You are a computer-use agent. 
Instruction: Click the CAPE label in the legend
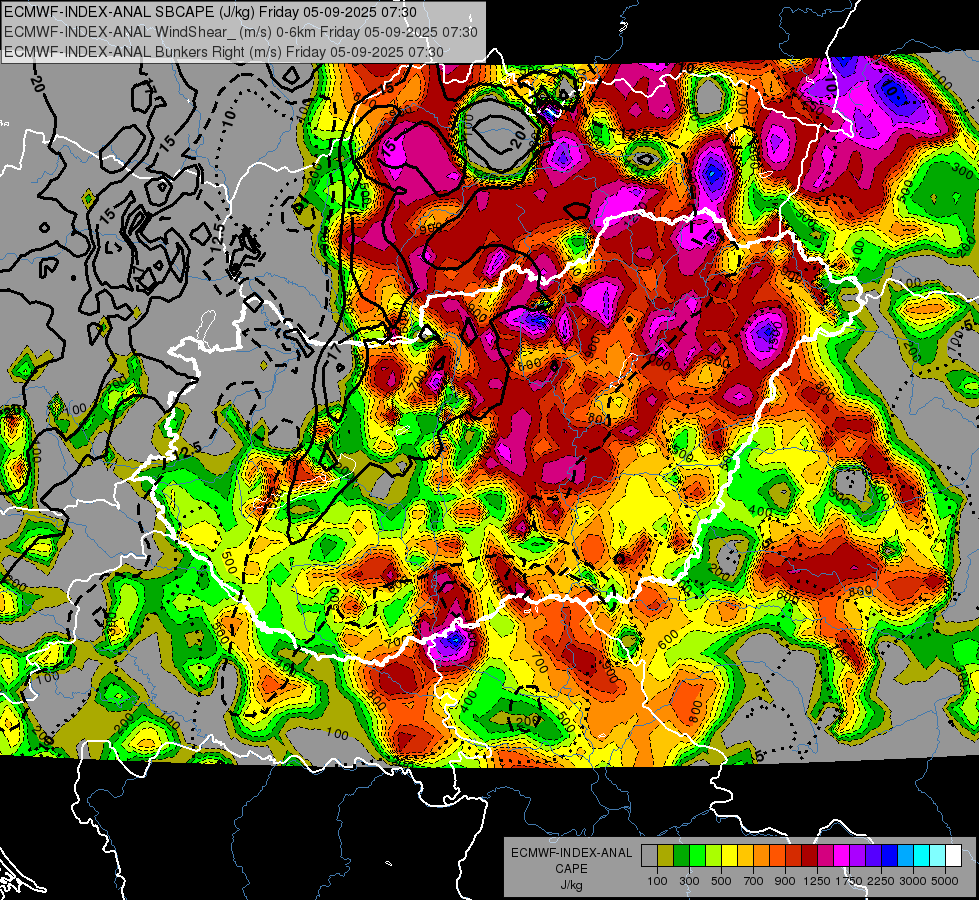[571, 868]
